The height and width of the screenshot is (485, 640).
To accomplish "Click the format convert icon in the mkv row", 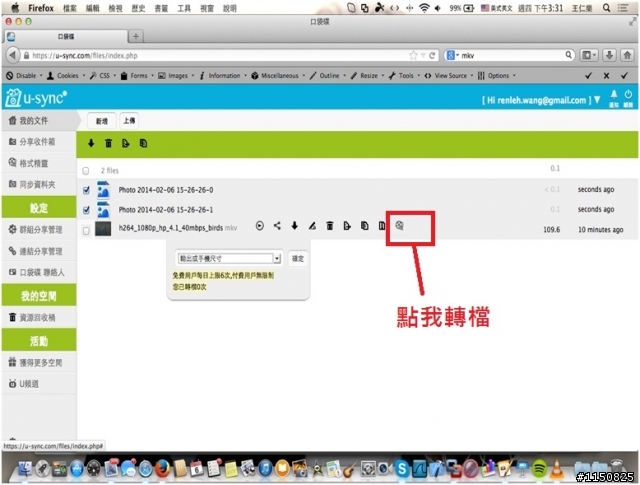I will (x=399, y=225).
